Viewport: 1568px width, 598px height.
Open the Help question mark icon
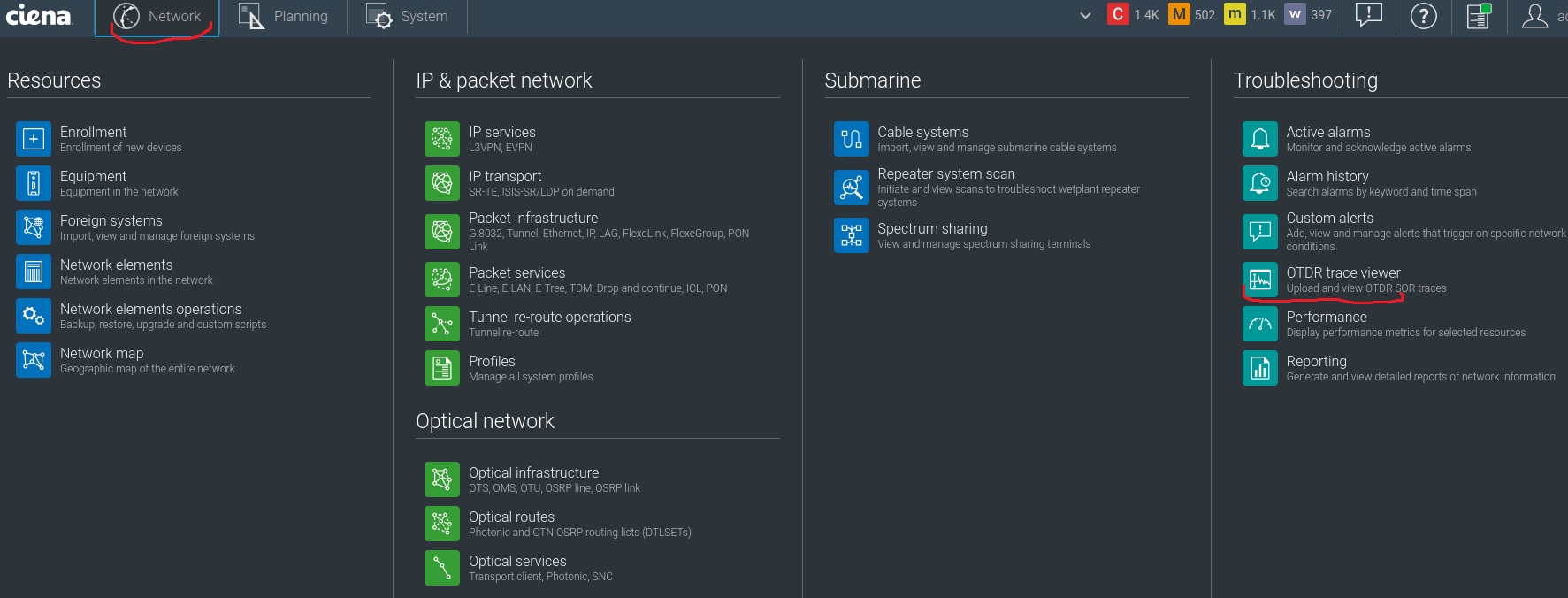[x=1423, y=16]
